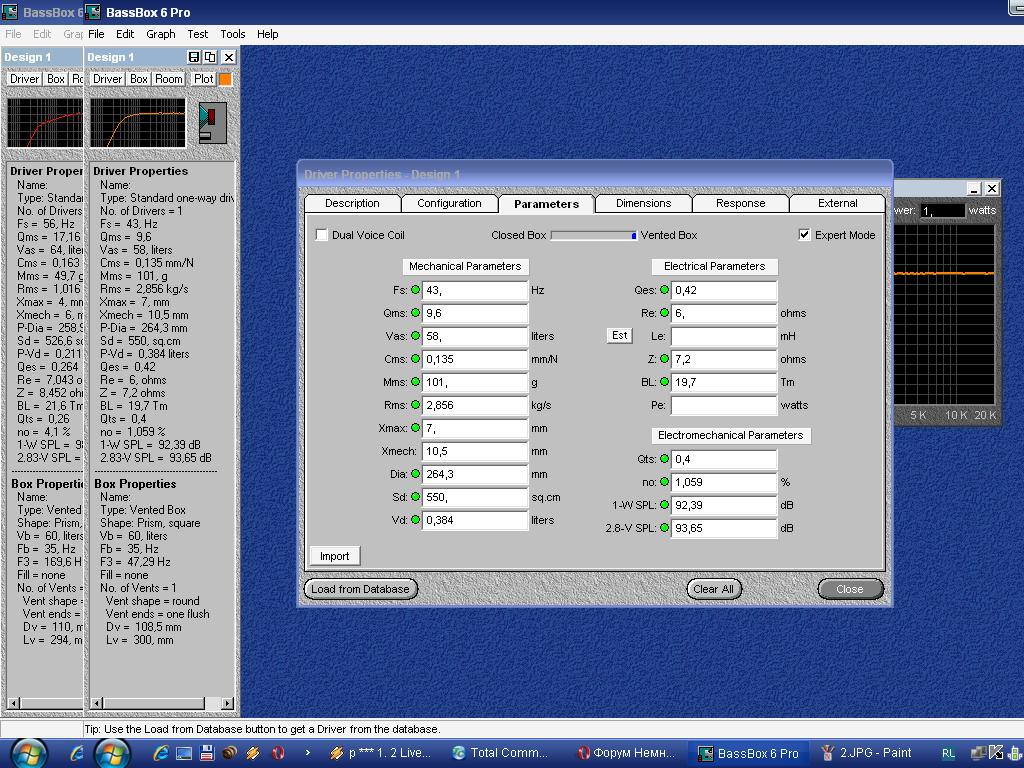Switch to Total Commander in the taskbar
The image size is (1024, 768).
coord(502,753)
